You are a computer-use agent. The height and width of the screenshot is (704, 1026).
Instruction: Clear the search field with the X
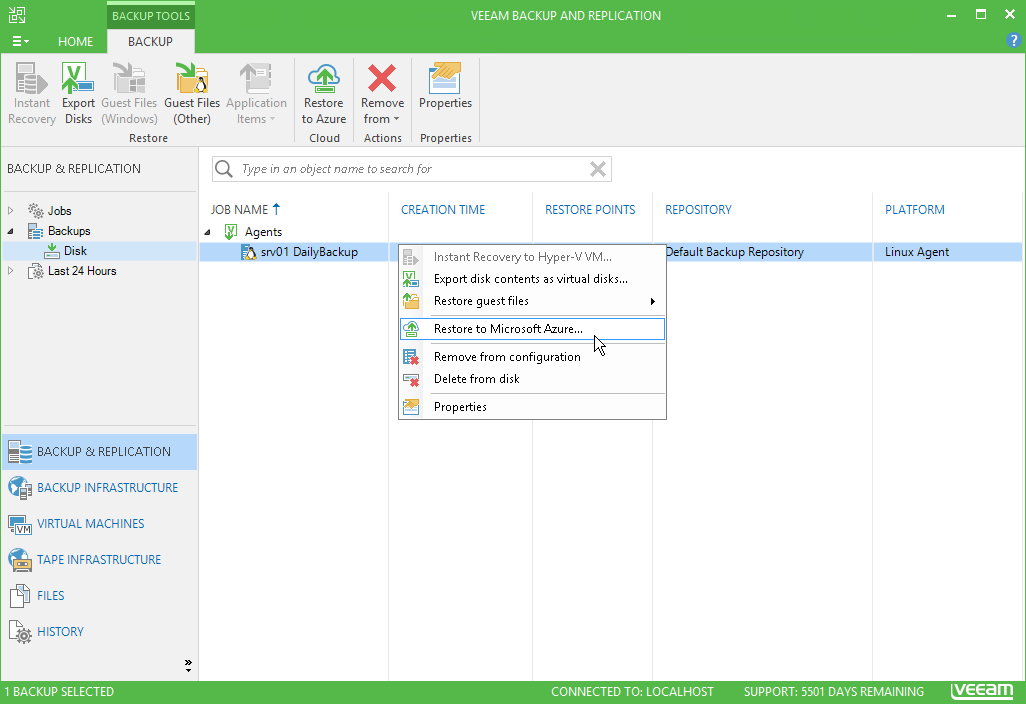click(x=597, y=169)
